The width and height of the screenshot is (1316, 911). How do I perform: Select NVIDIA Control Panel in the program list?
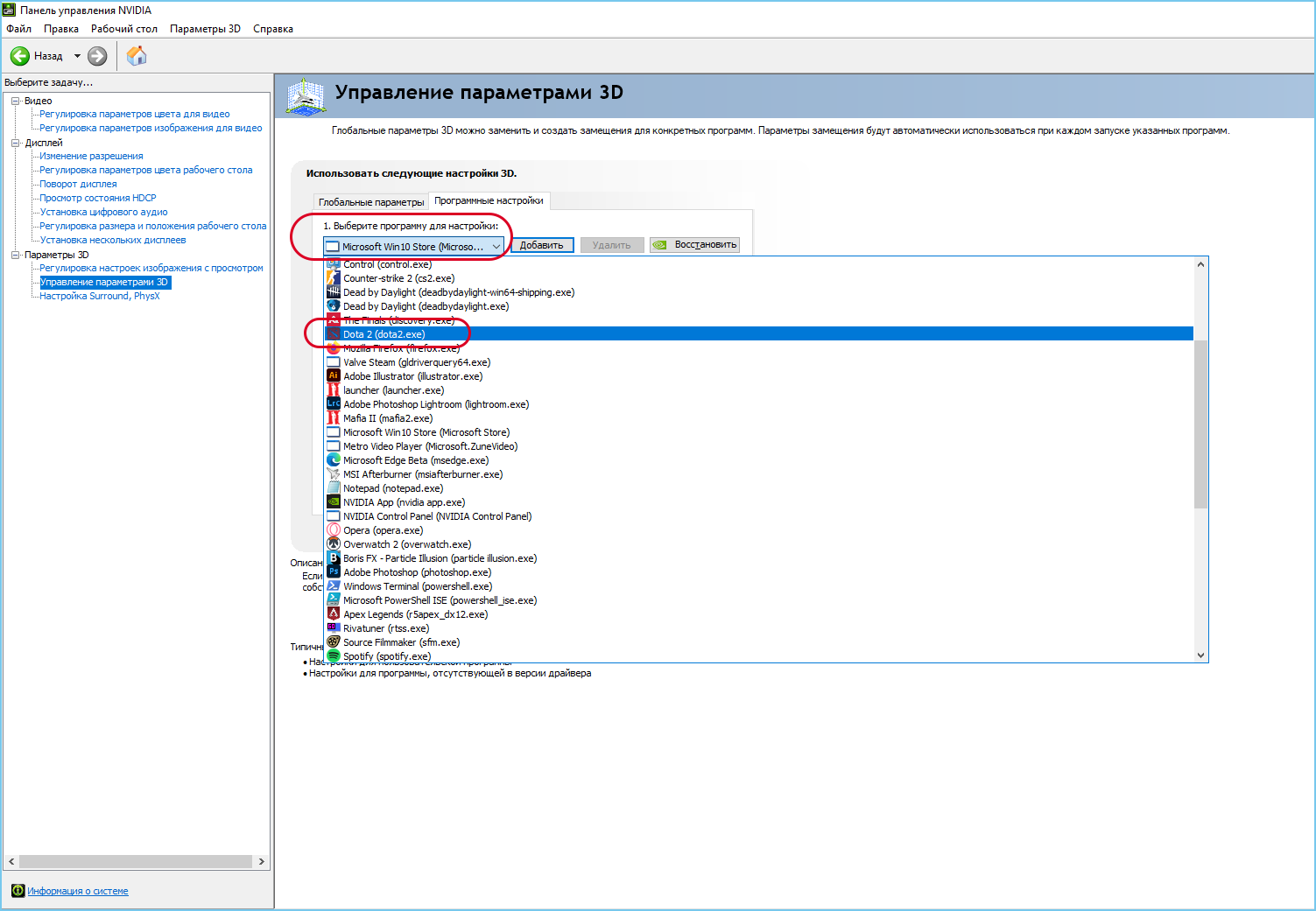click(x=759, y=516)
